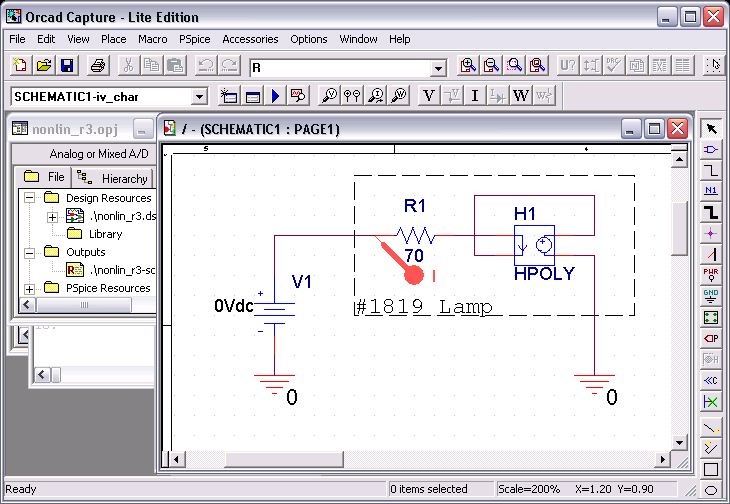Create new simulation profile icon
The width and height of the screenshot is (730, 504).
229,96
